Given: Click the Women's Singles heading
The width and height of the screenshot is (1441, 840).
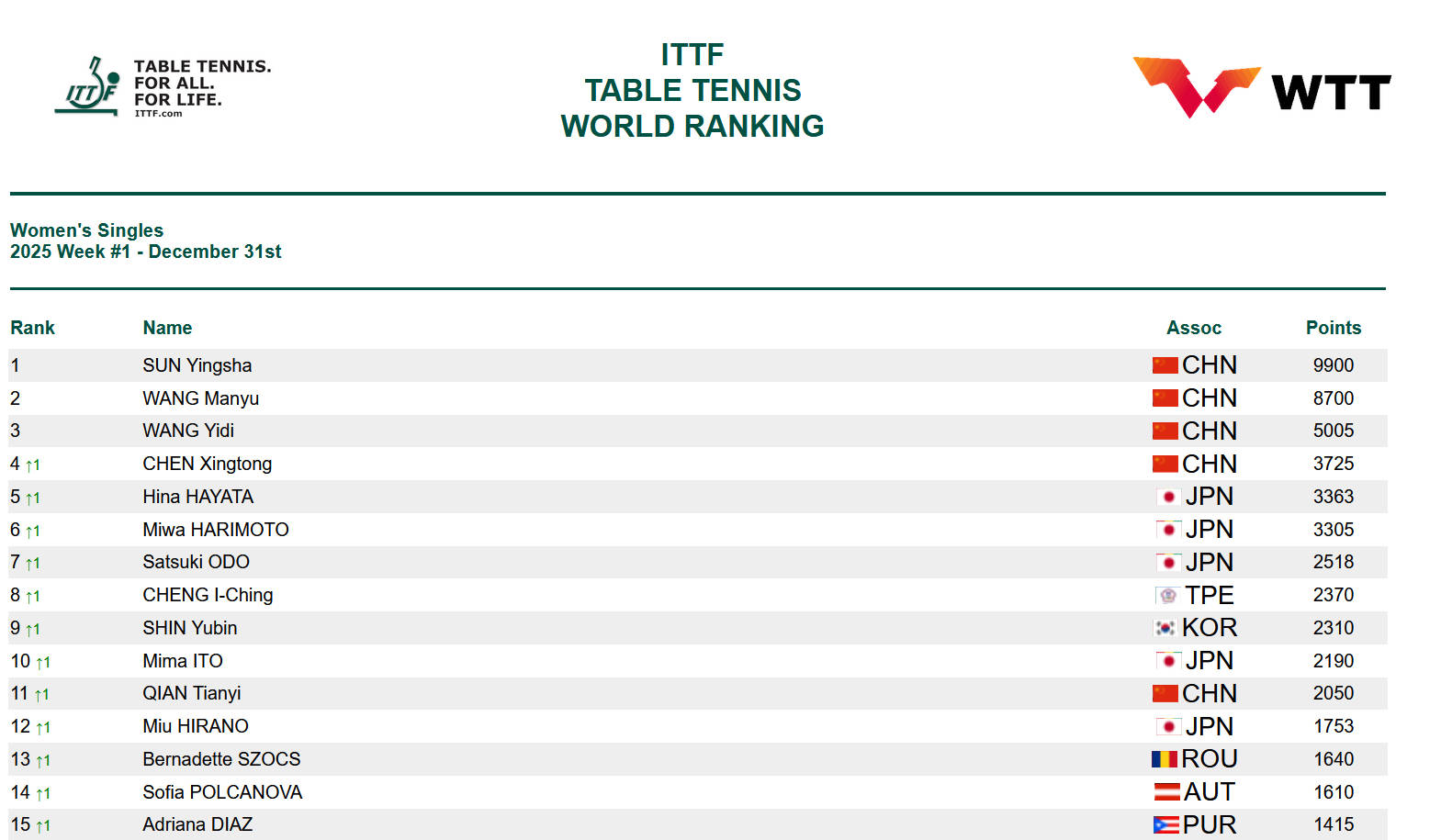Looking at the screenshot, I should tap(86, 230).
